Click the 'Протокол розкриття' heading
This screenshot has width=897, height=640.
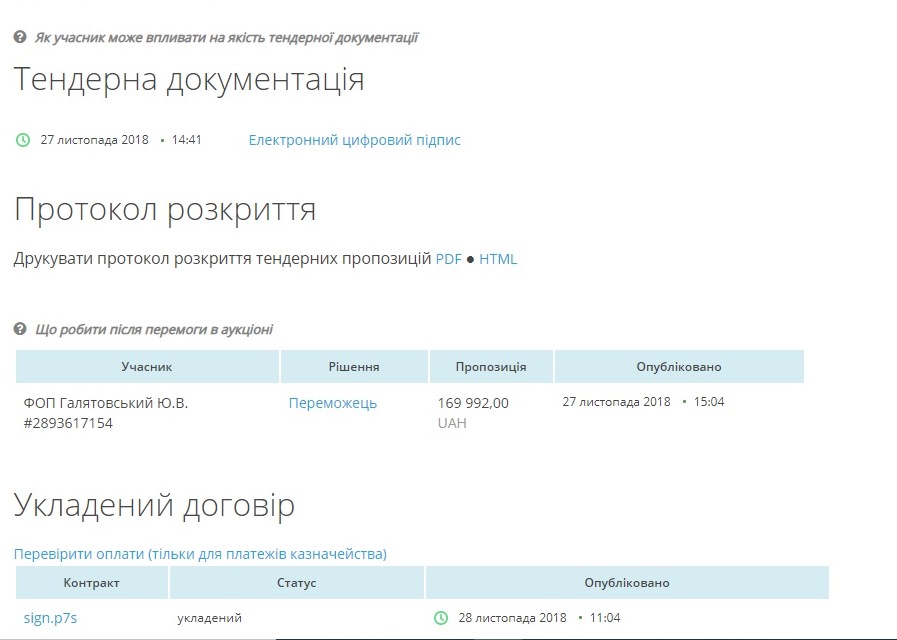[165, 209]
